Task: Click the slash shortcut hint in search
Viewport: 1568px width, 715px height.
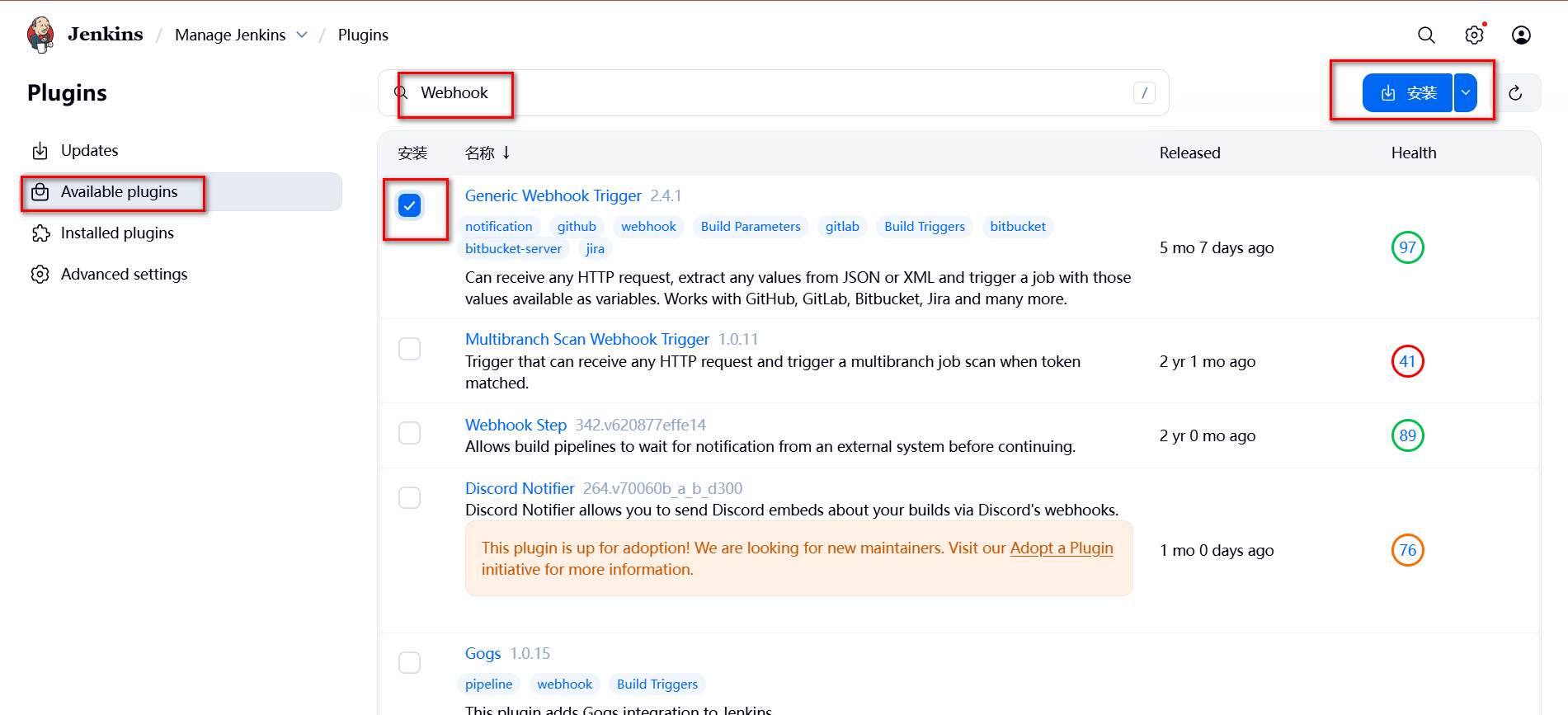Action: click(1144, 93)
